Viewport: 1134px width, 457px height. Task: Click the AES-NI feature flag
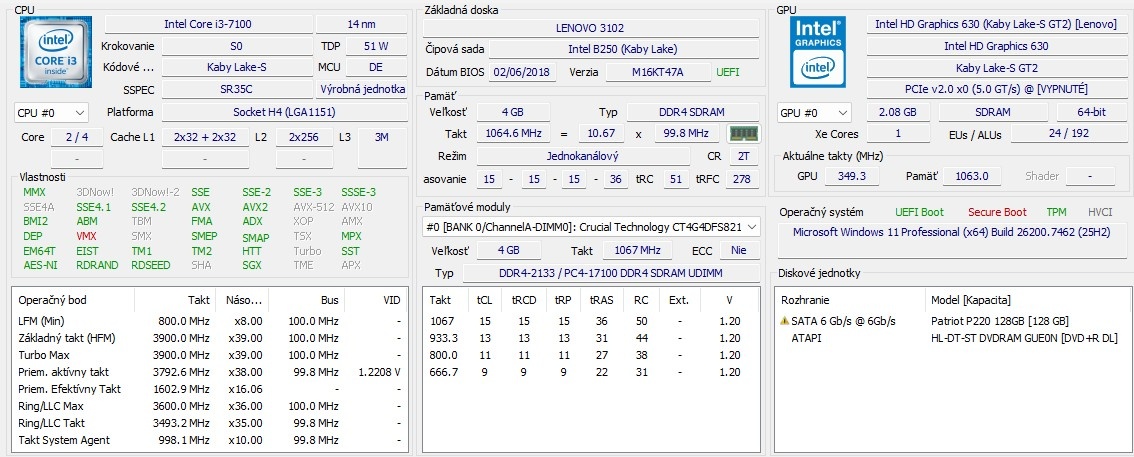pyautogui.click(x=38, y=265)
